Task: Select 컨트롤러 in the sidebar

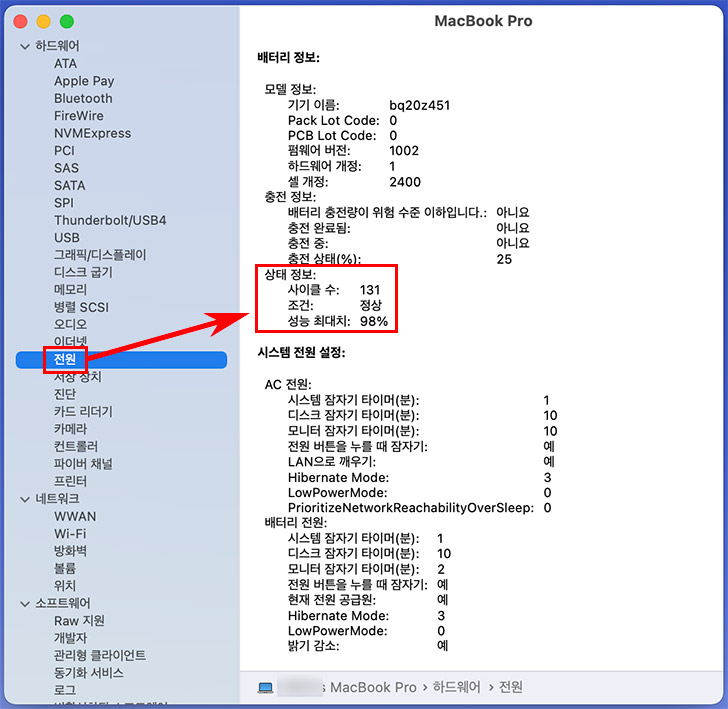Action: (76, 447)
